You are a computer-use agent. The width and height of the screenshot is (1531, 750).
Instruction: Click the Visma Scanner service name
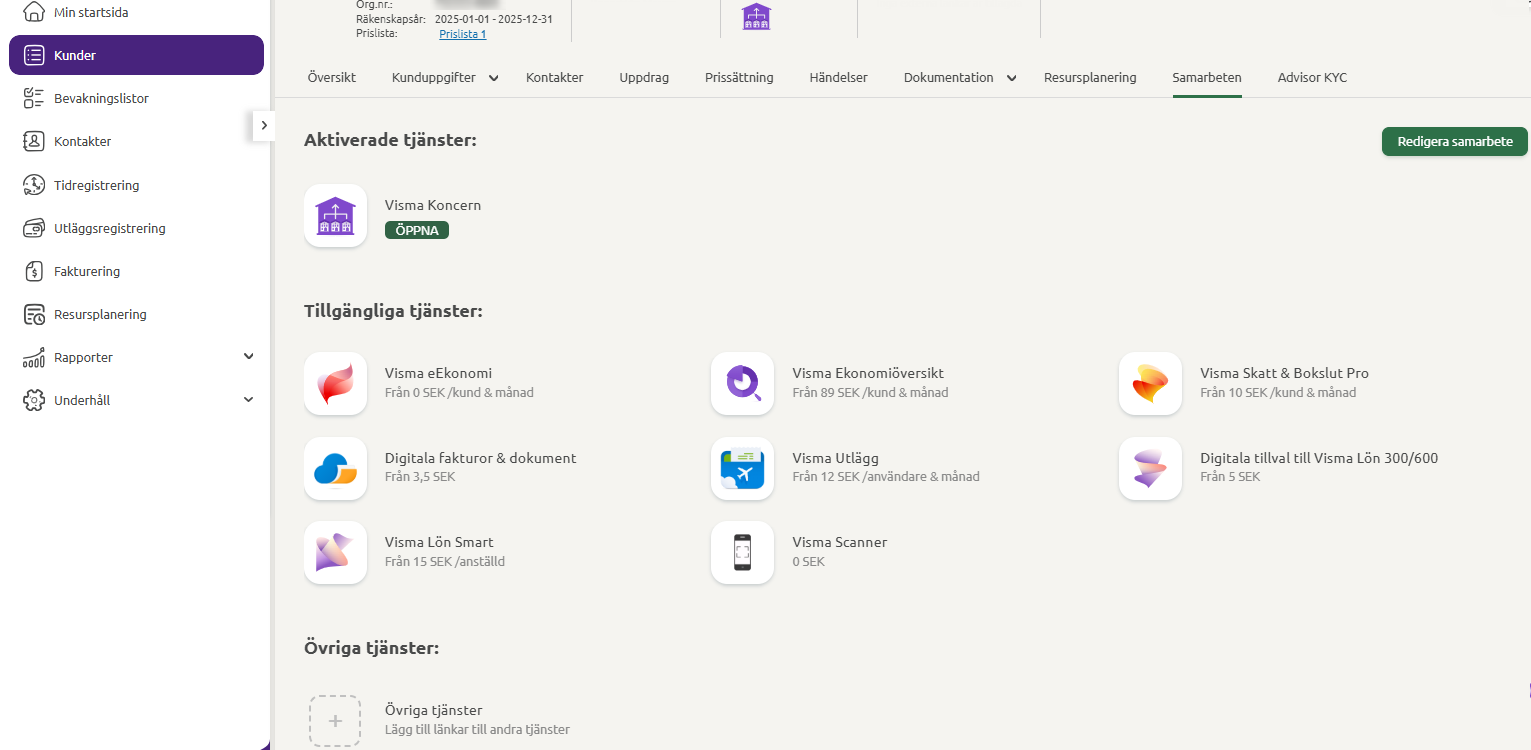(840, 542)
